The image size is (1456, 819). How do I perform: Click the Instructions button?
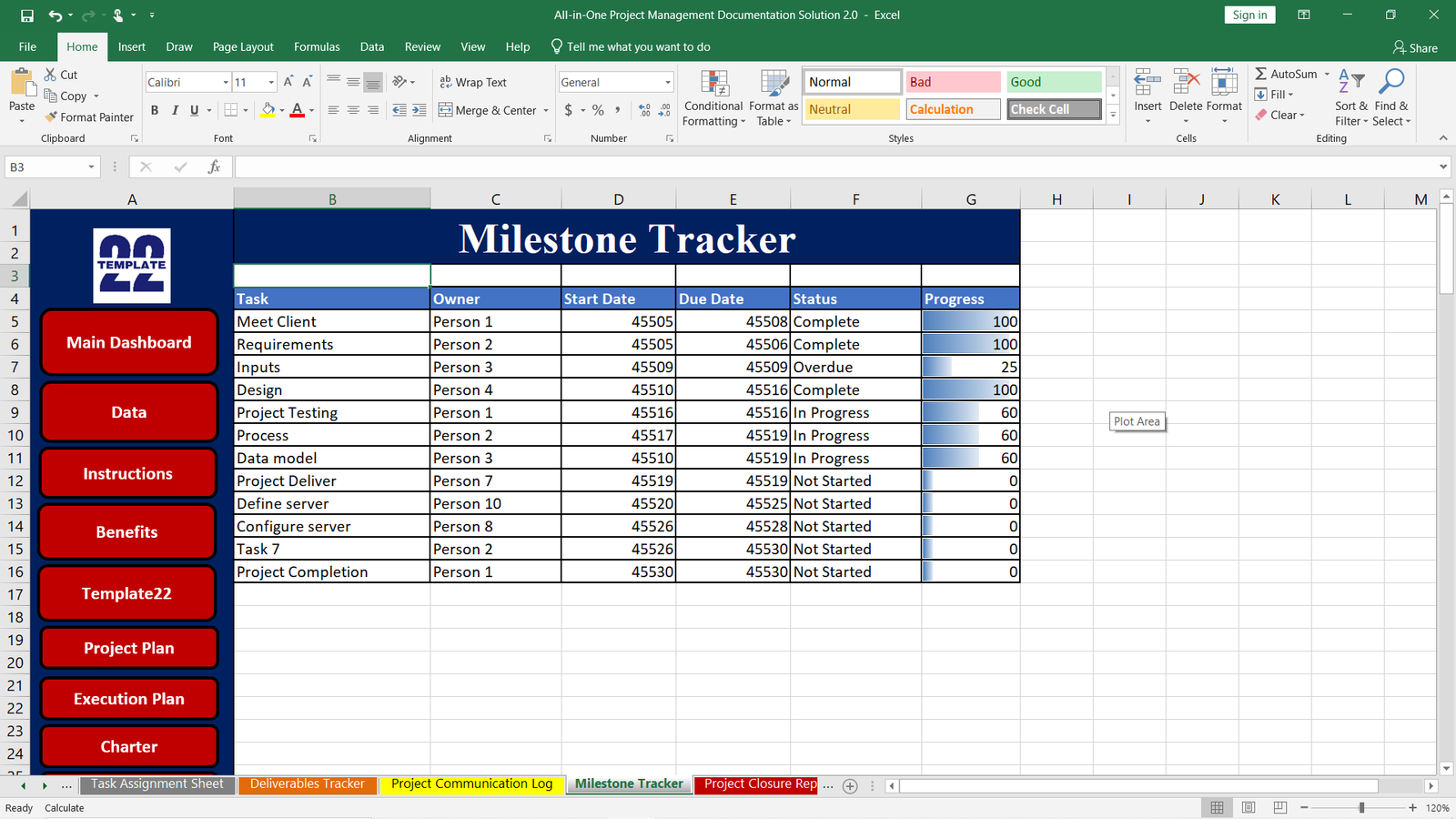[x=128, y=473]
